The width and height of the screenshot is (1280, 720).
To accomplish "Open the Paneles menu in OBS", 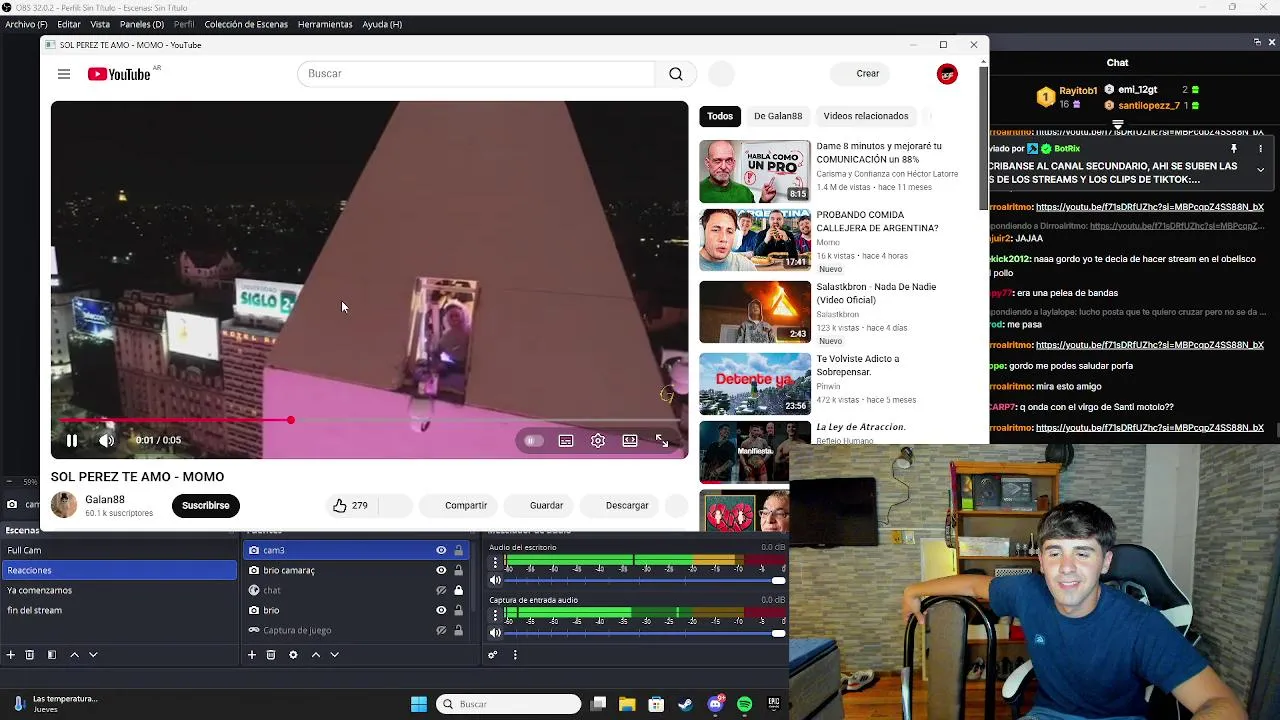I will click(142, 24).
